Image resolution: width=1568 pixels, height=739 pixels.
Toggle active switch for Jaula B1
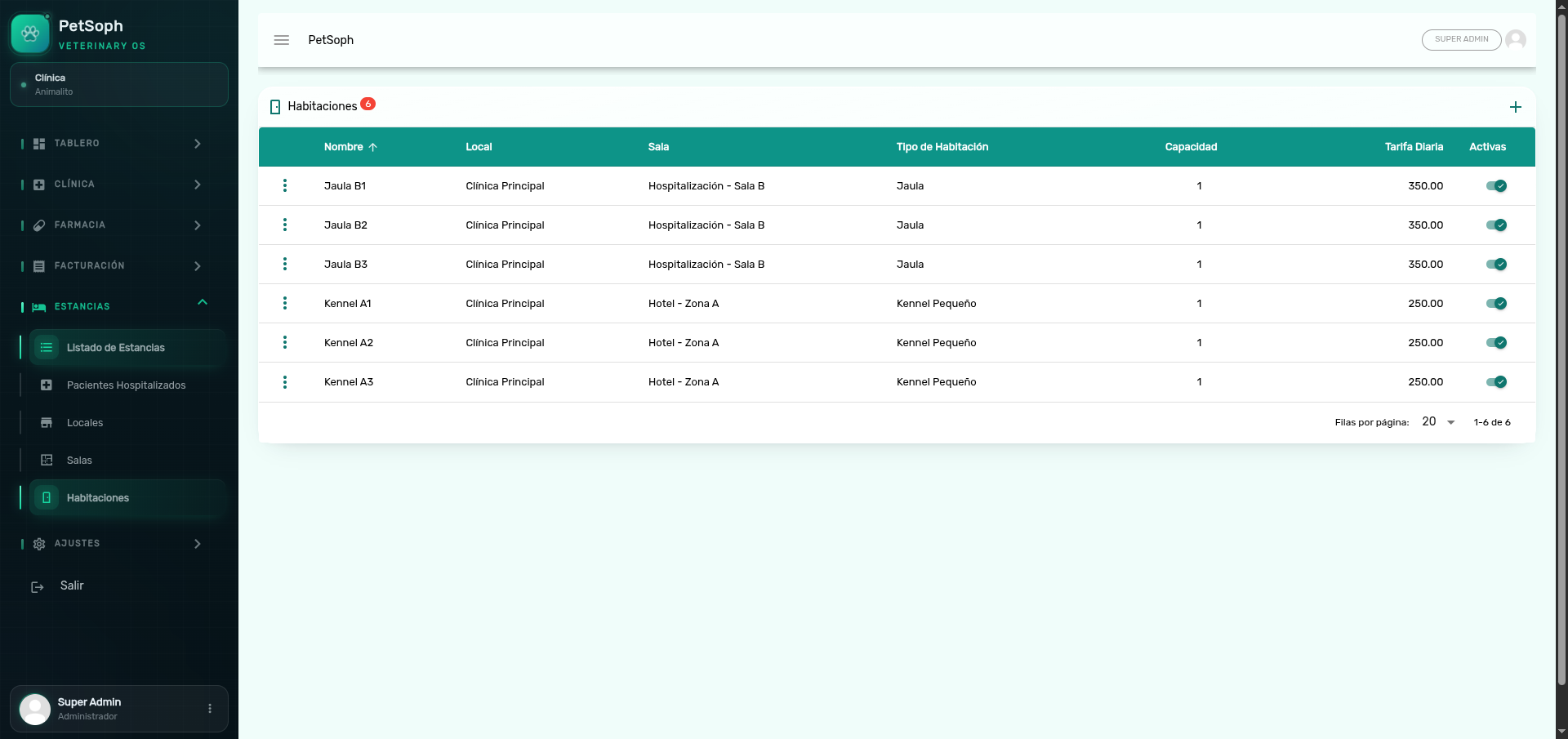click(x=1496, y=186)
